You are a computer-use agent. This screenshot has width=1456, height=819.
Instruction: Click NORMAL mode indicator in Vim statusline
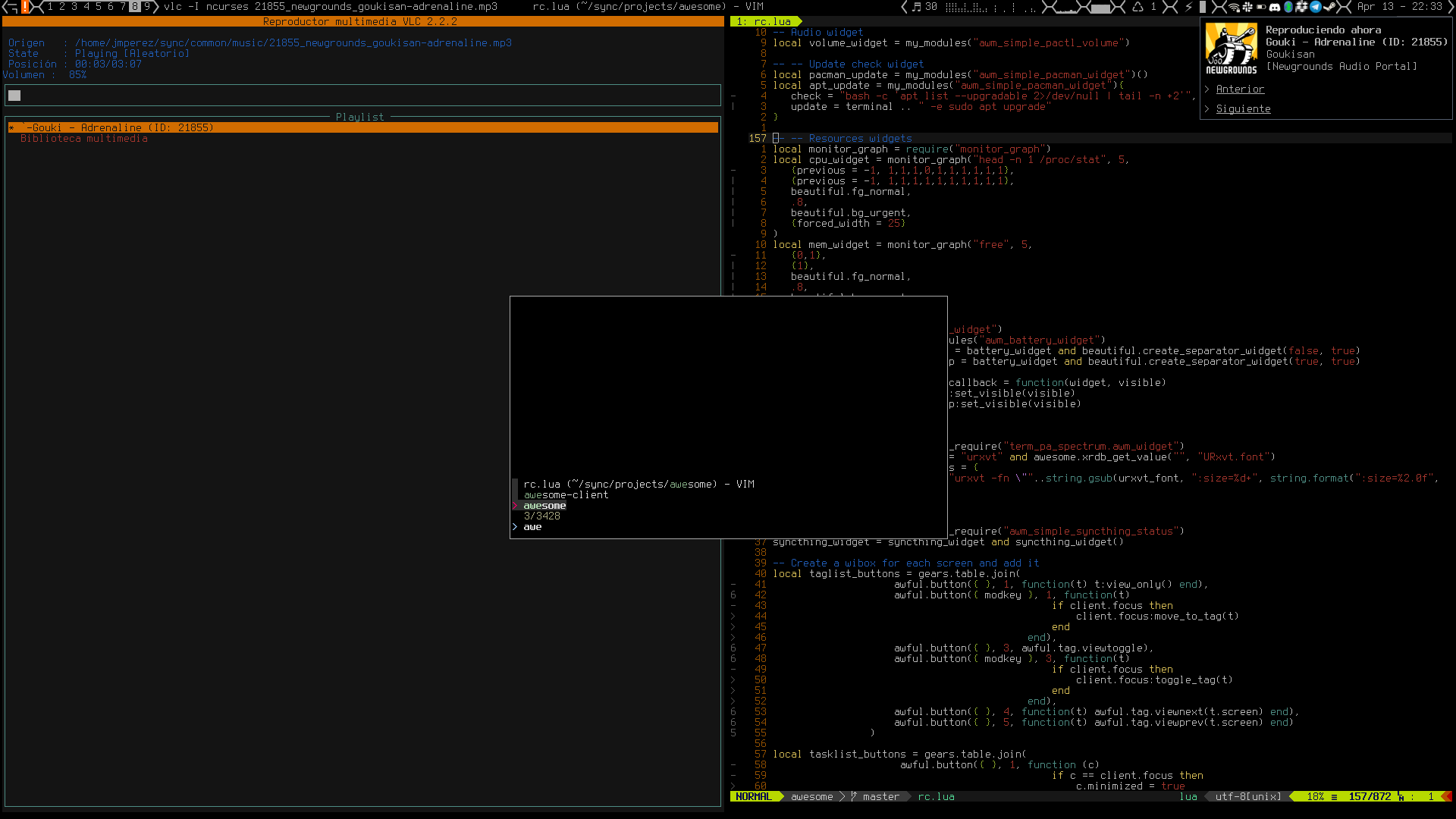tap(753, 797)
